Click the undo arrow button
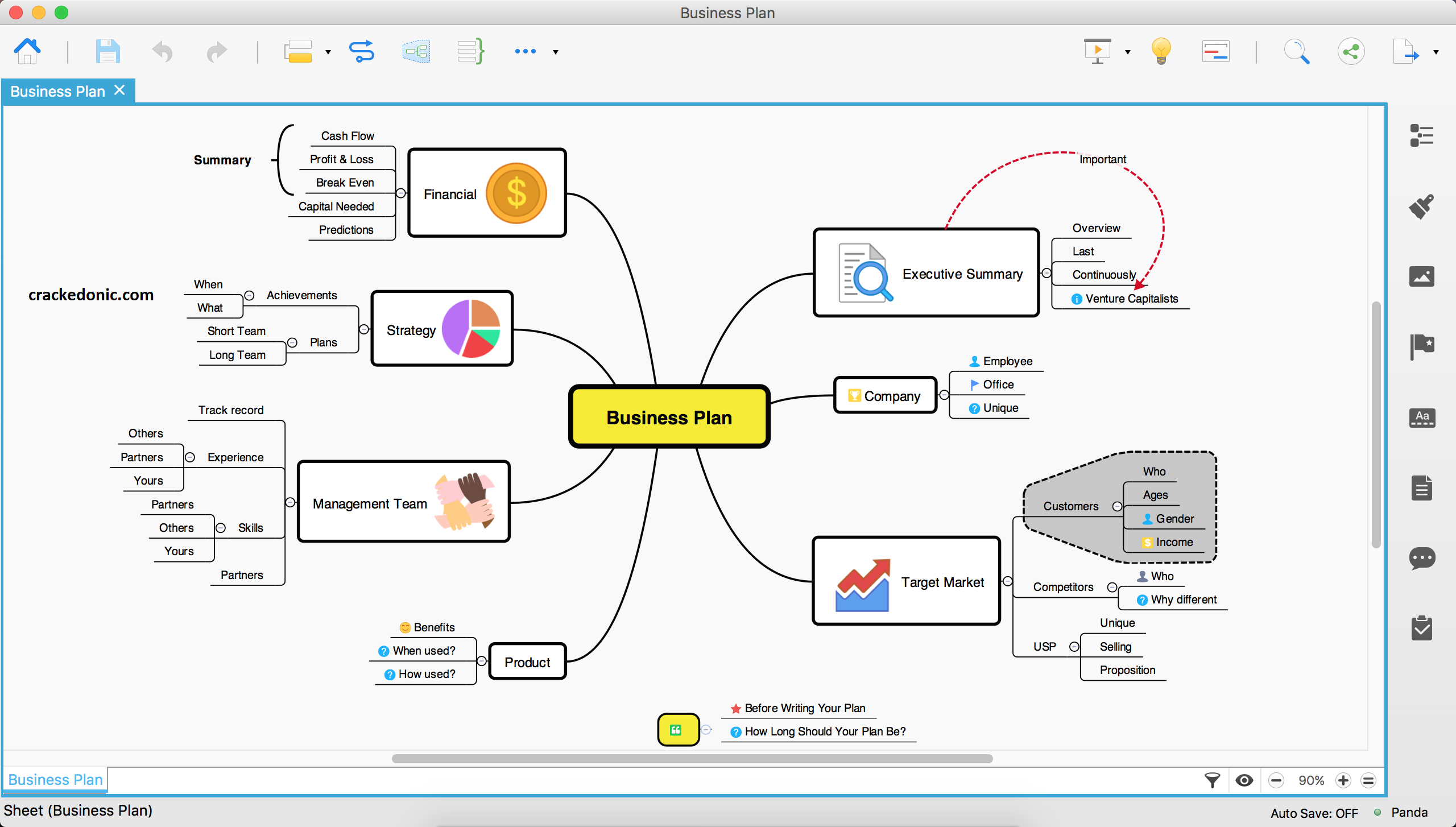Viewport: 1456px width, 827px height. pos(162,50)
